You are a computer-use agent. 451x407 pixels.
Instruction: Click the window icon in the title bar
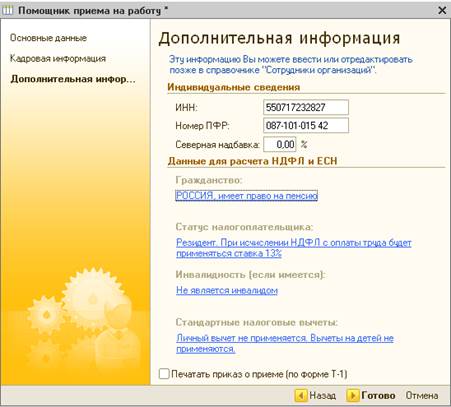(8, 10)
